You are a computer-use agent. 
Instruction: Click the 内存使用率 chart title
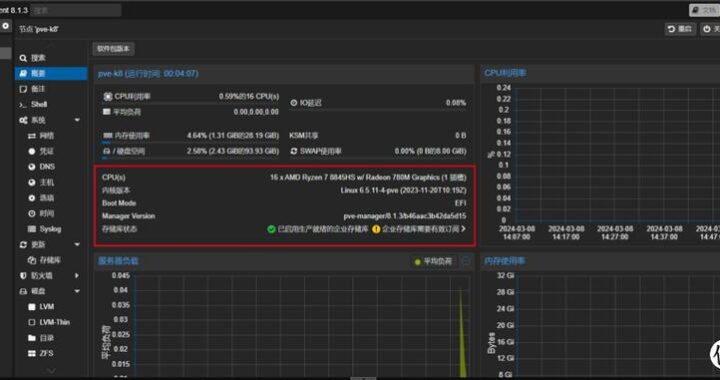505,261
